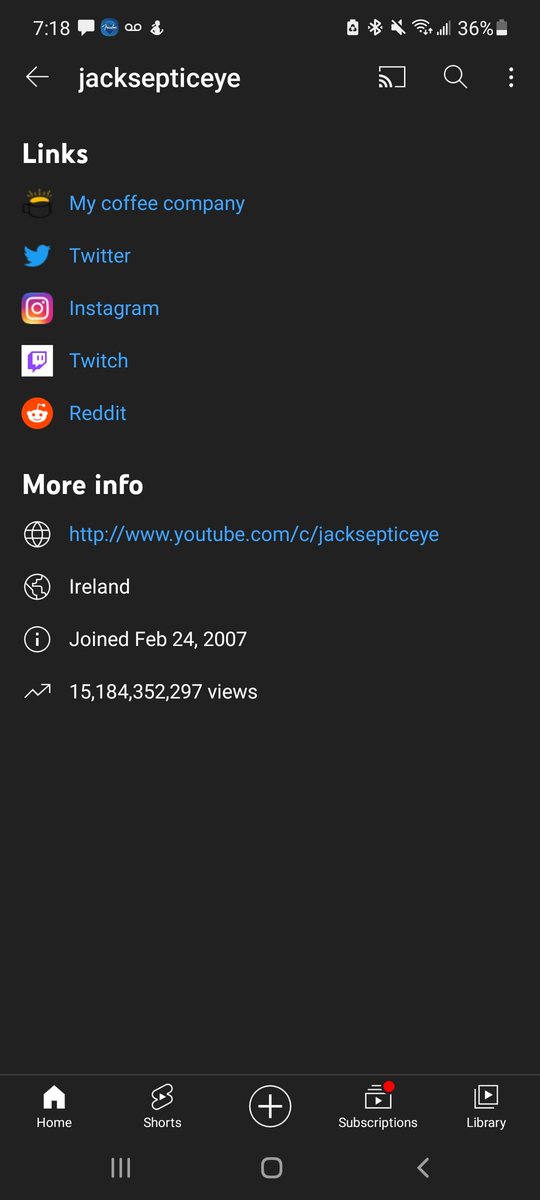Open the Twitter link

pos(100,256)
